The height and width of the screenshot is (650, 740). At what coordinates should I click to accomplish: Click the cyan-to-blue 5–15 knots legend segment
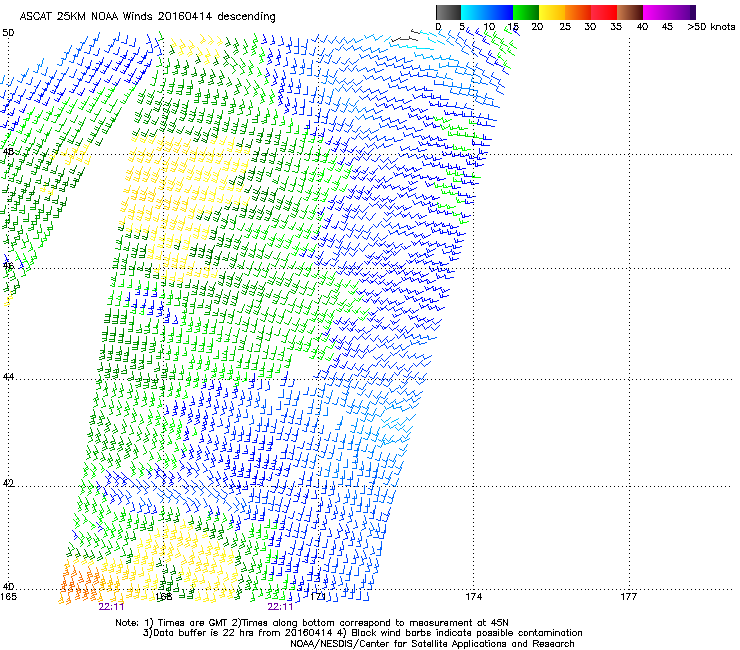pyautogui.click(x=487, y=12)
